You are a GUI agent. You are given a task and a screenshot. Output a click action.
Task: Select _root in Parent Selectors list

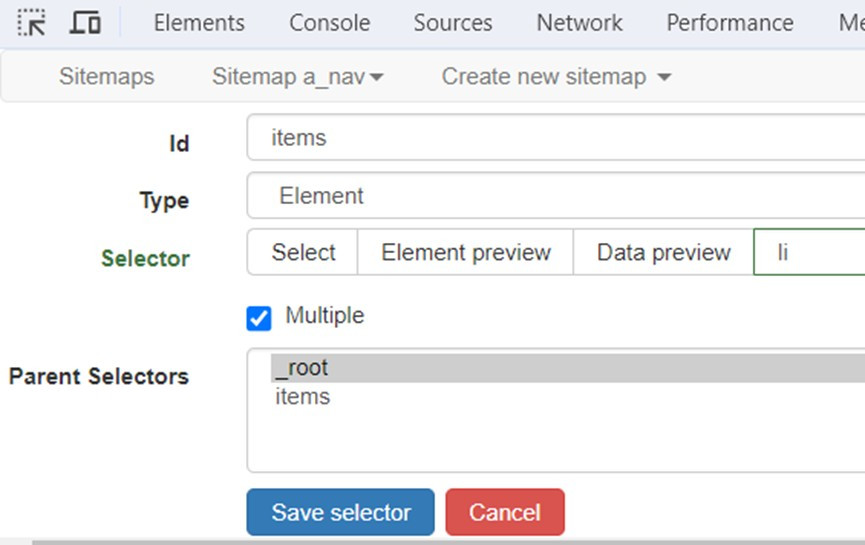[x=302, y=368]
